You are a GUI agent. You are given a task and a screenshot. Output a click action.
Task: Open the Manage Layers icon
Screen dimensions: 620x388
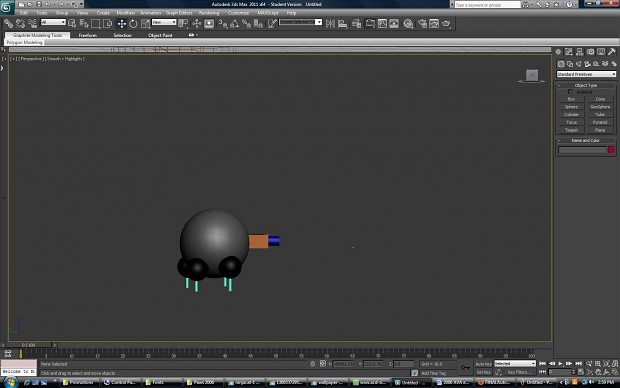coord(357,24)
